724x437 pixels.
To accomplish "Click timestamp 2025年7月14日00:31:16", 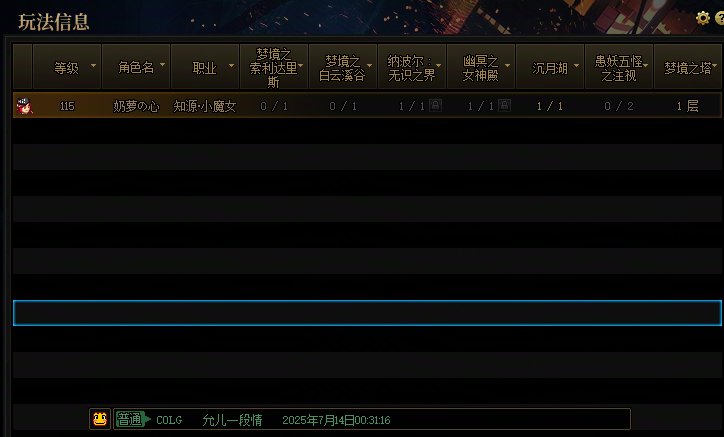I will coord(336,420).
